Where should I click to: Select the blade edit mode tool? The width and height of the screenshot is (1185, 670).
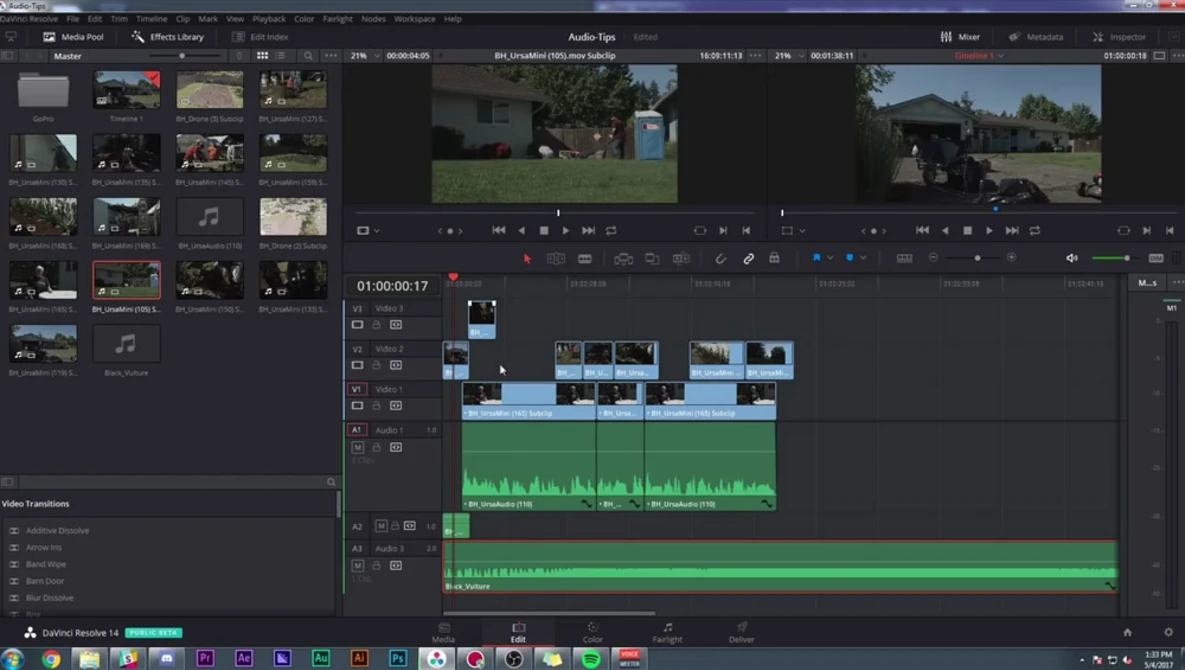(x=585, y=258)
